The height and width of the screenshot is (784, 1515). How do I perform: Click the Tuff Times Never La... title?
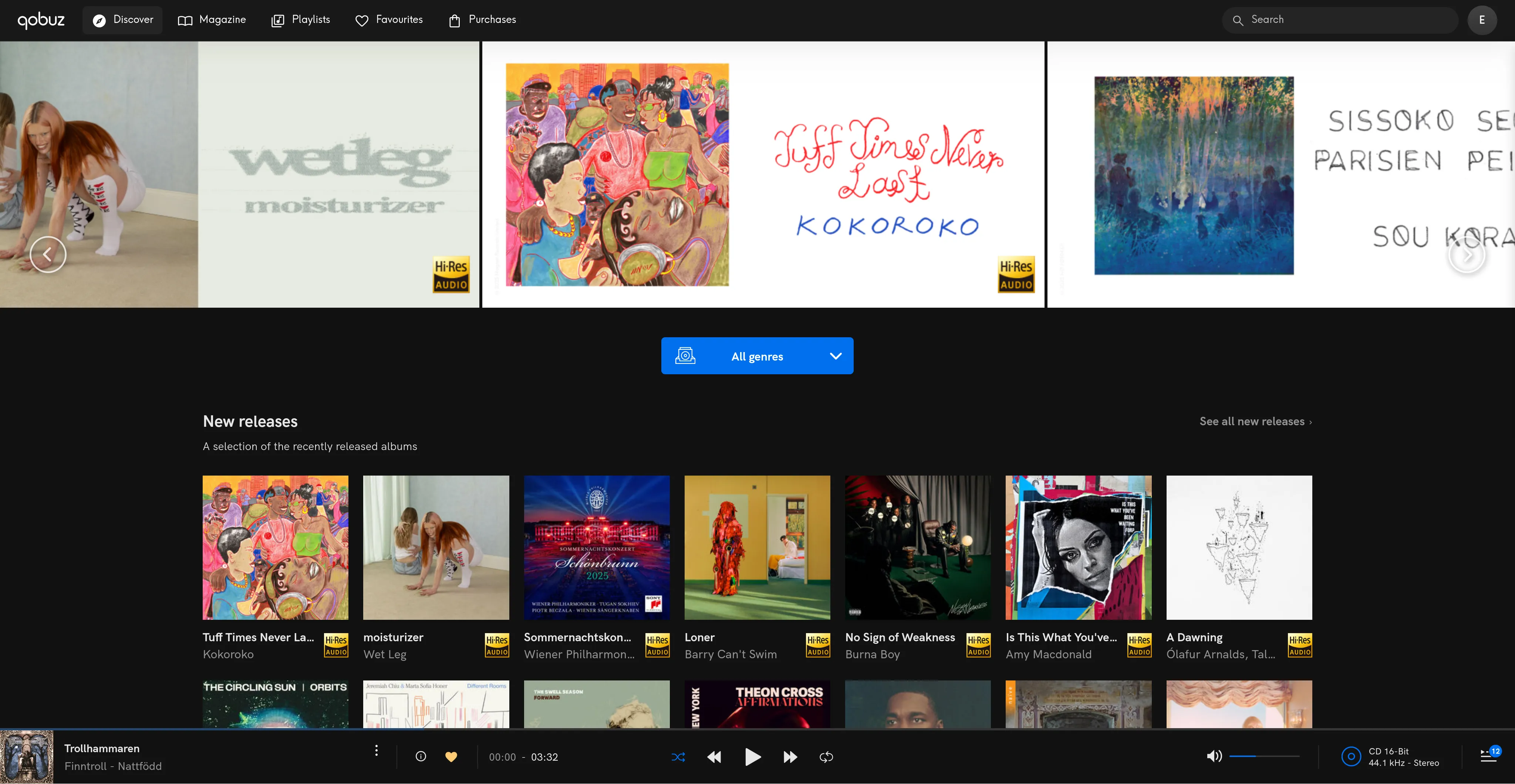pos(258,637)
